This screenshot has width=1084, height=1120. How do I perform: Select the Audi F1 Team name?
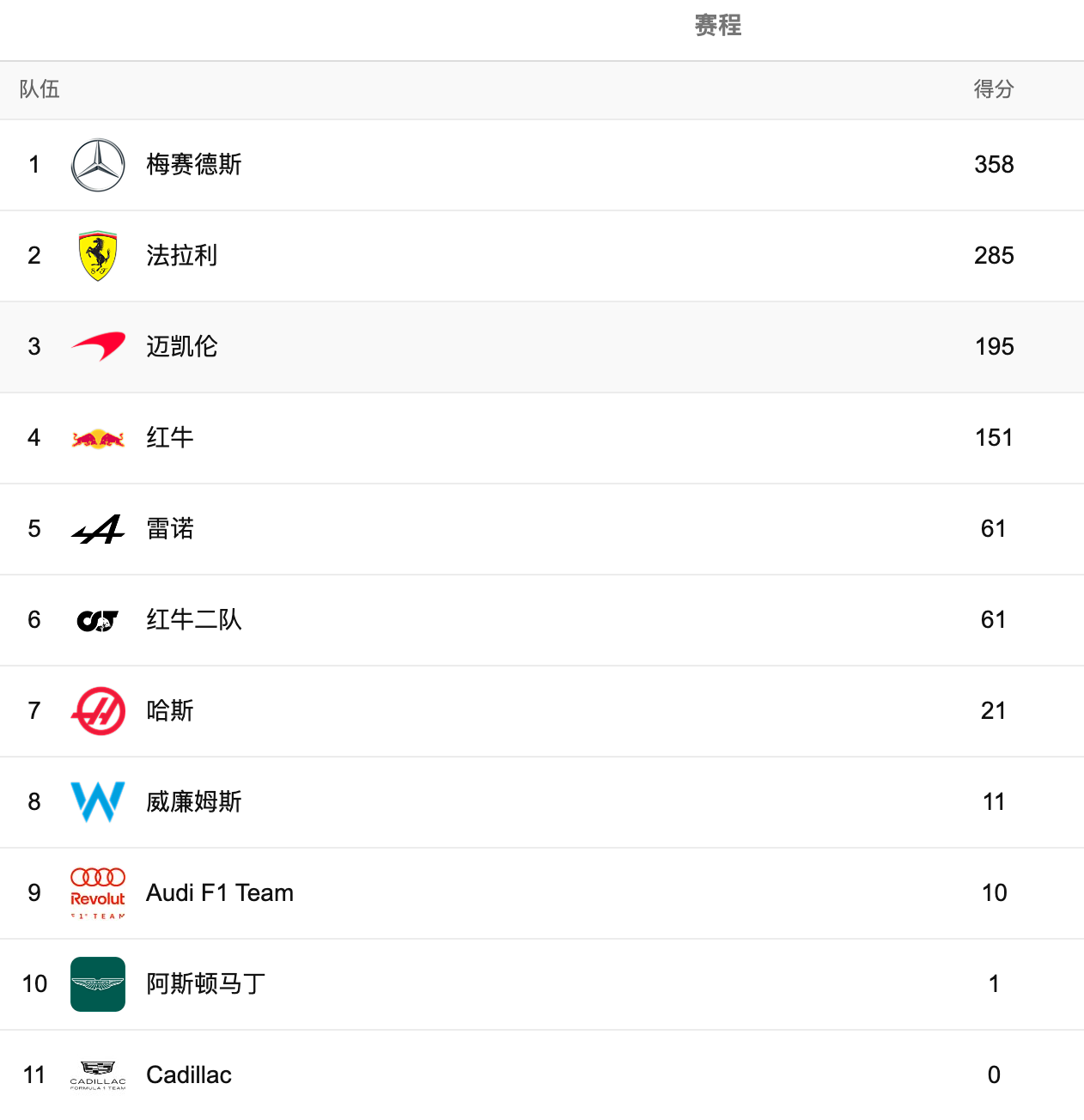tap(220, 892)
